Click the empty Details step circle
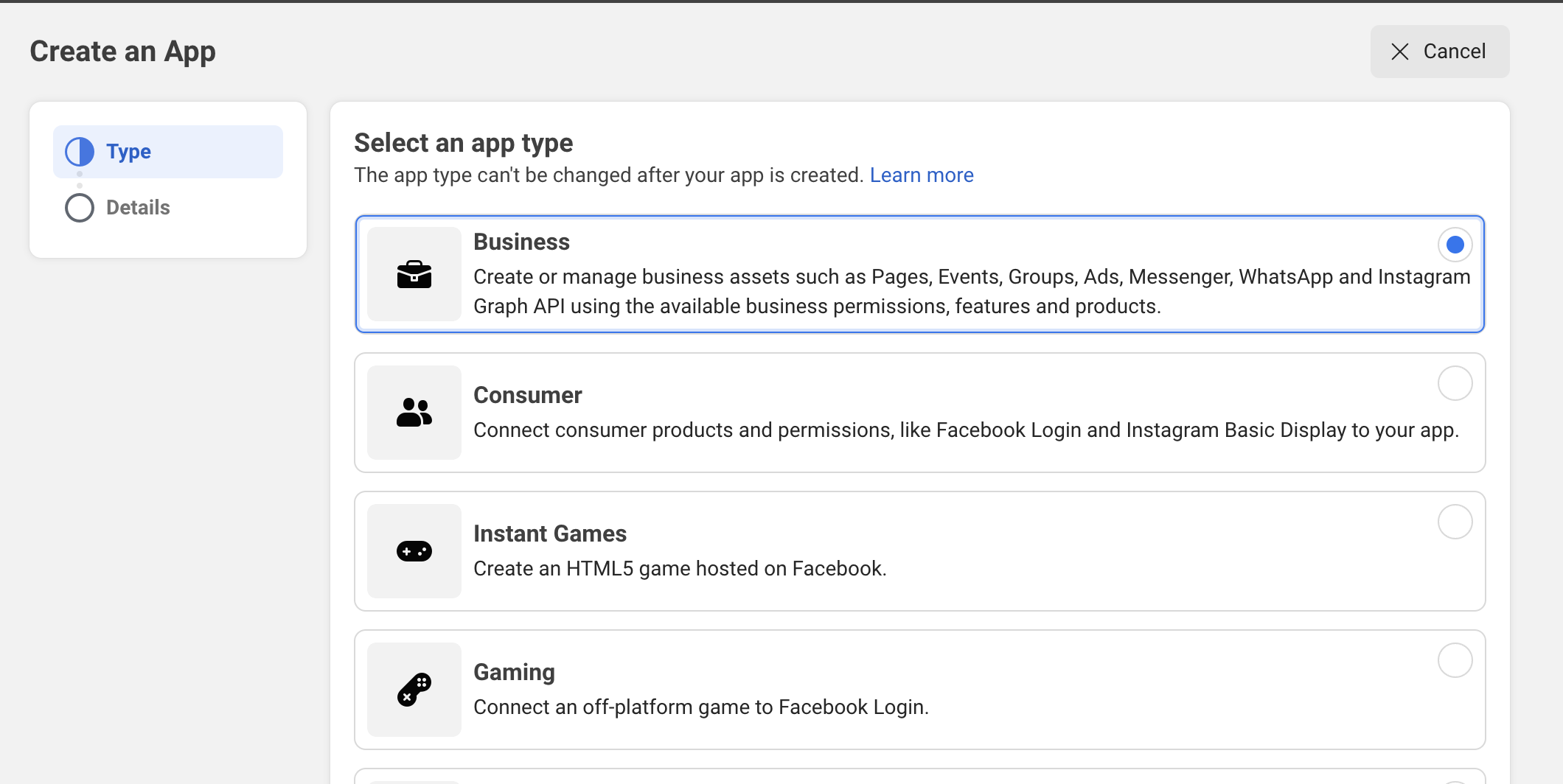This screenshot has width=1563, height=784. (x=80, y=208)
